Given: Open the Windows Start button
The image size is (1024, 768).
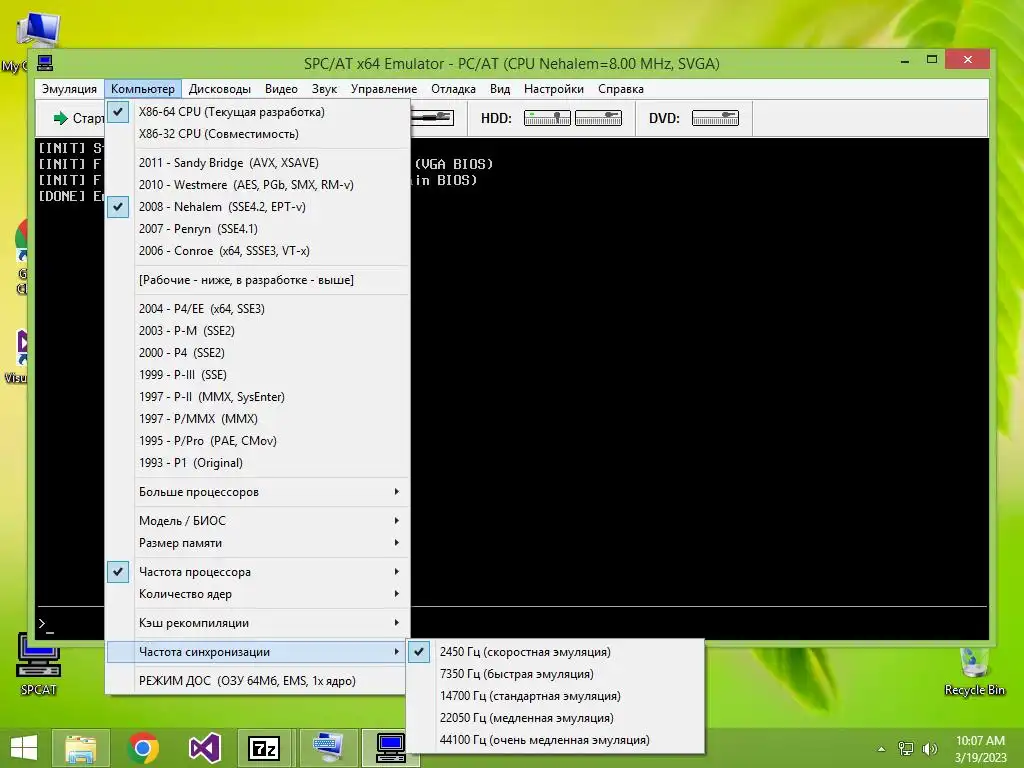Looking at the screenshot, I should click(24, 748).
